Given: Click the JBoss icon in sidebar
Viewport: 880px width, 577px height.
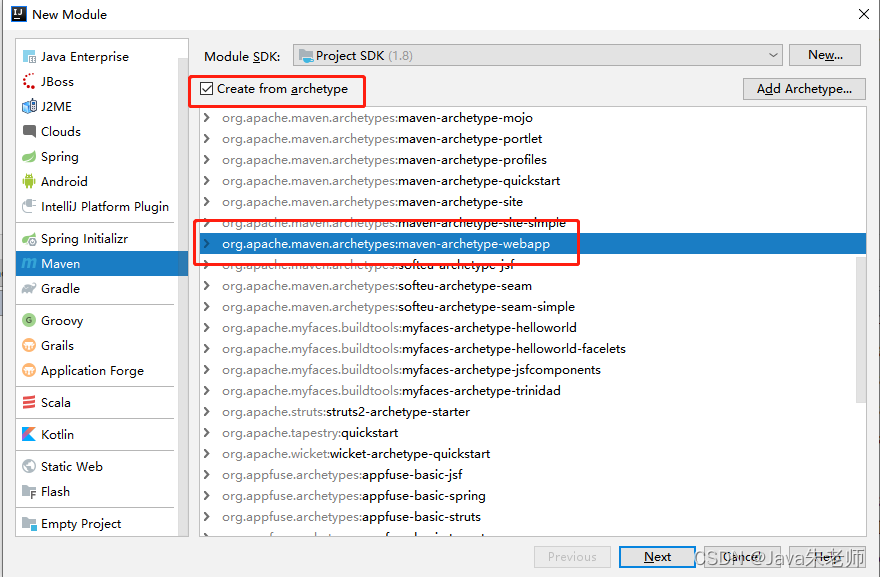Looking at the screenshot, I should click(29, 82).
